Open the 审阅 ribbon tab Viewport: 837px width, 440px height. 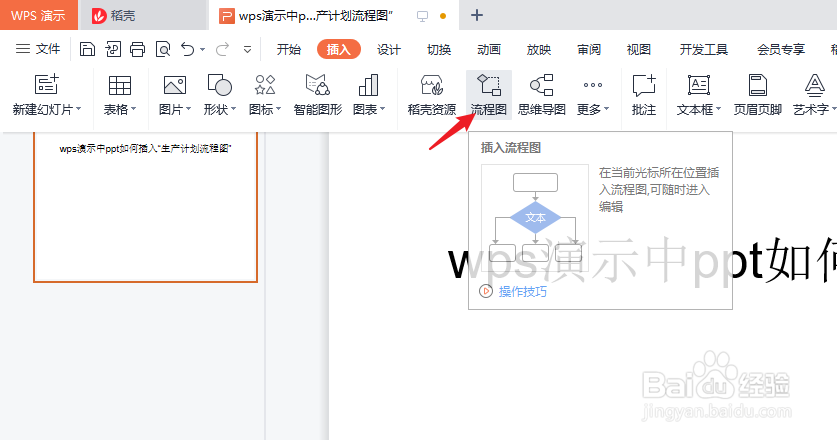(589, 50)
